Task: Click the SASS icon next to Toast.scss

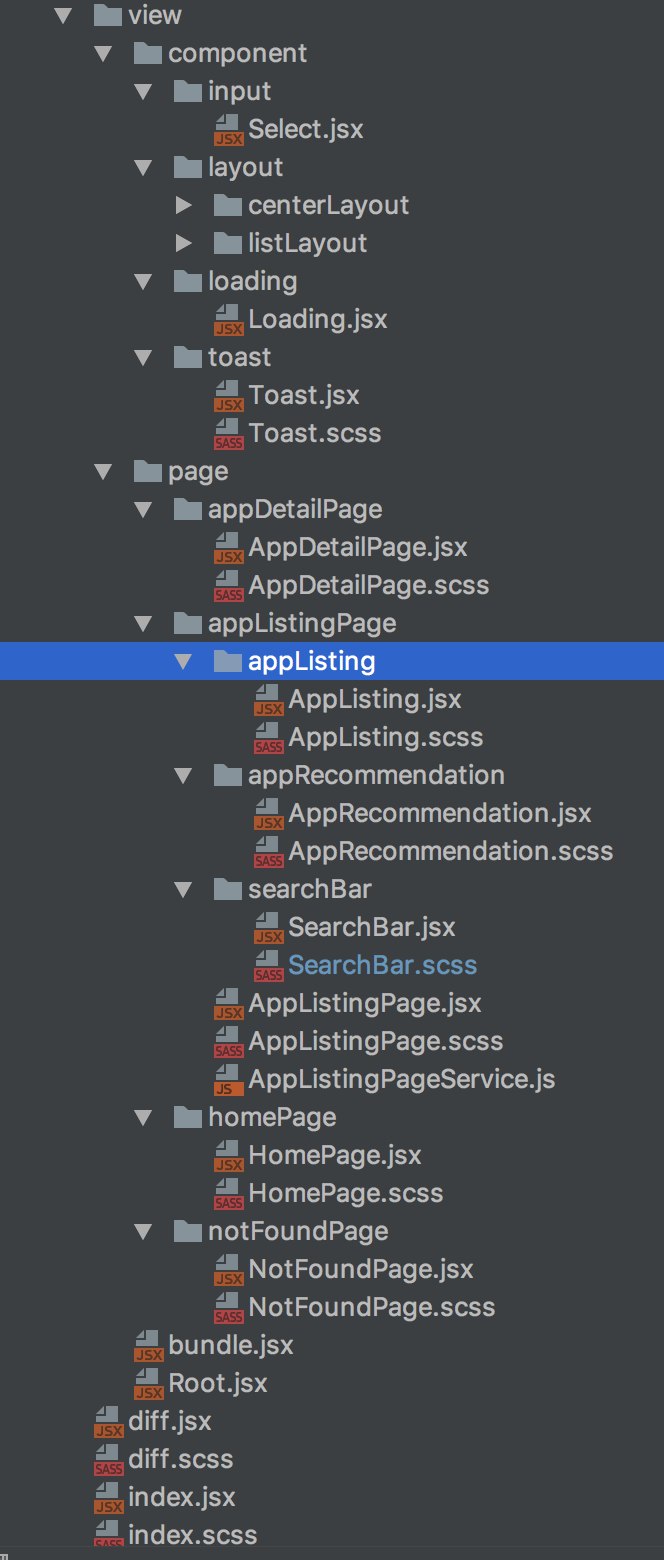Action: coord(229,434)
